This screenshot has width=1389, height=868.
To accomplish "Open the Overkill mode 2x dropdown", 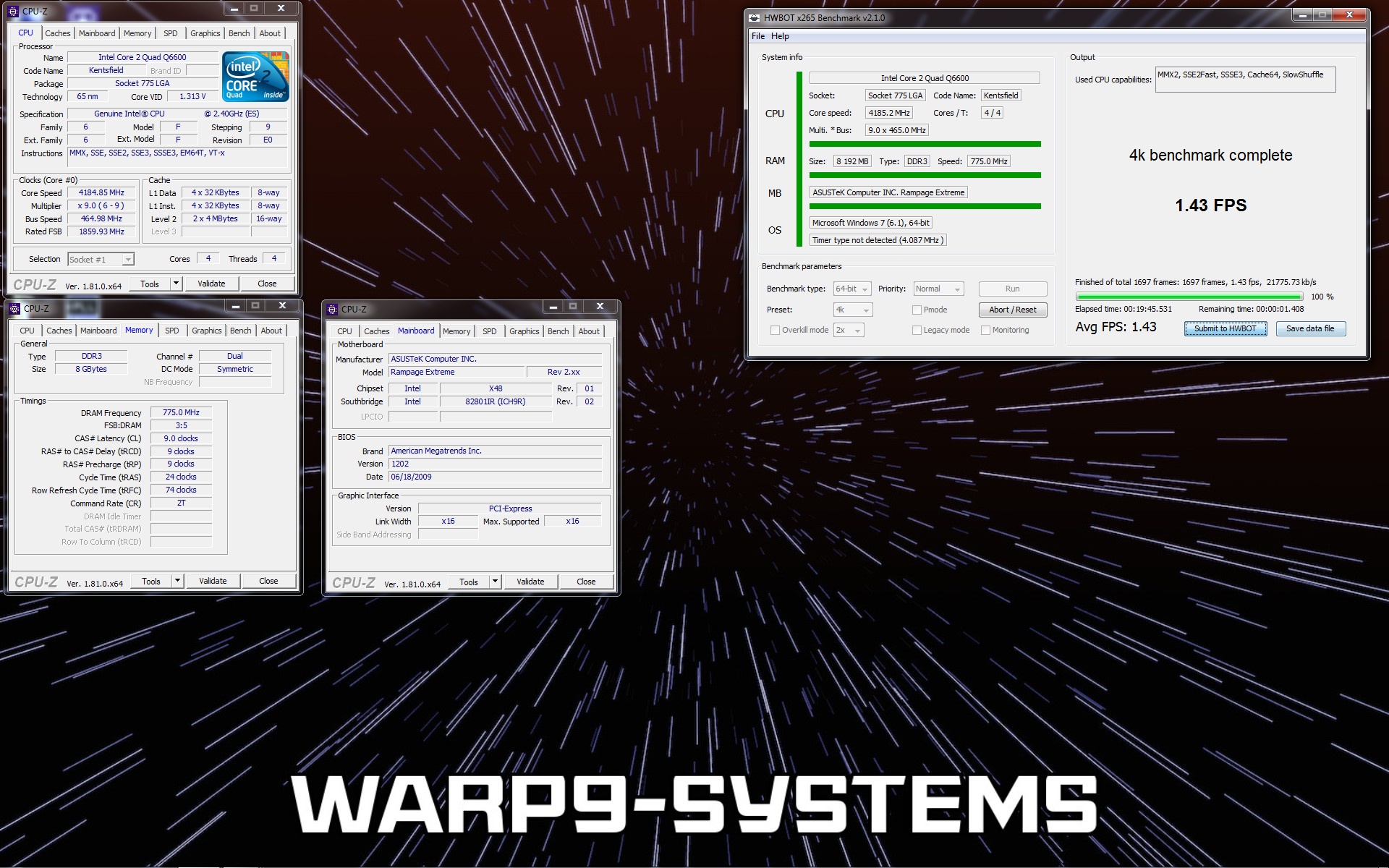I will point(849,331).
